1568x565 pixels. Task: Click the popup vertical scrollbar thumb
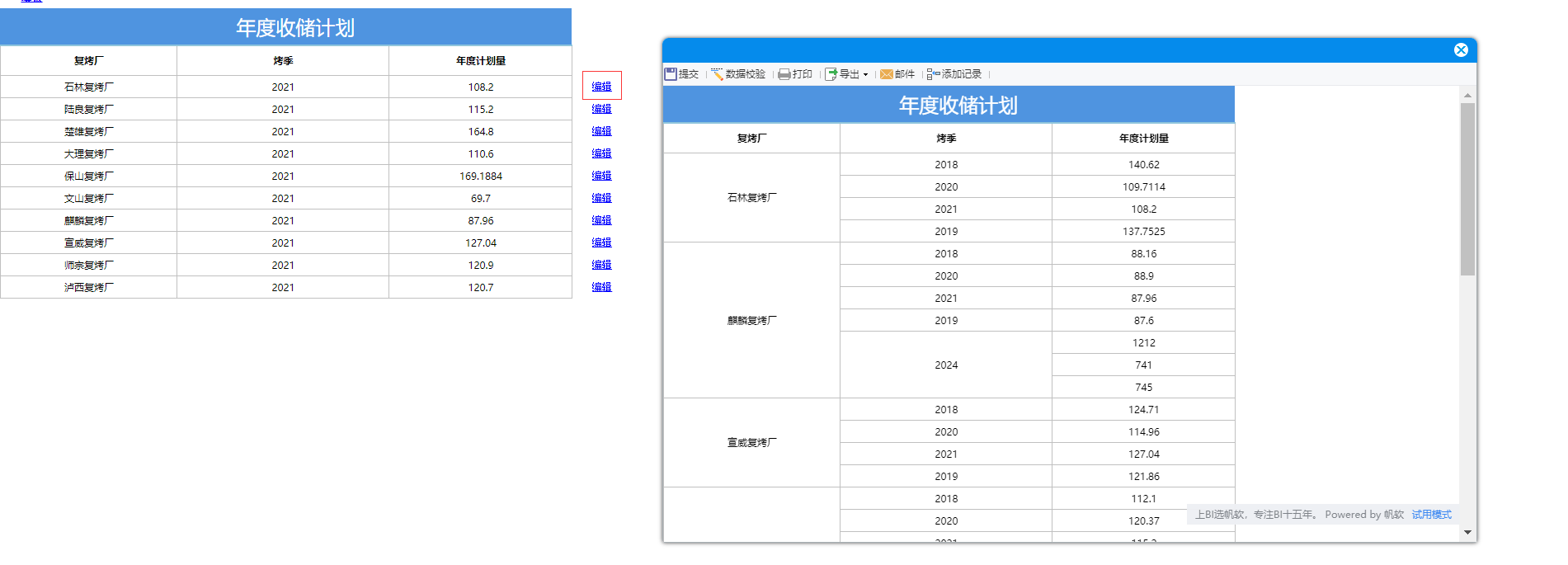click(1467, 189)
